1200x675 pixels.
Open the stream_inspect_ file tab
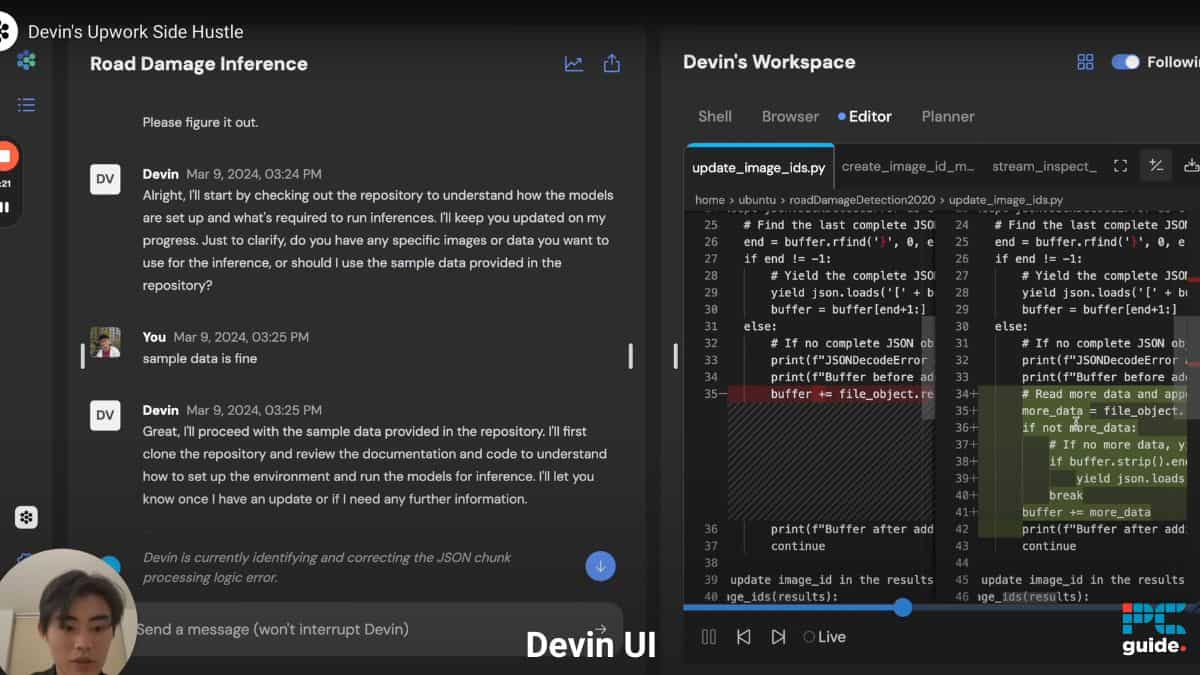pos(1044,167)
